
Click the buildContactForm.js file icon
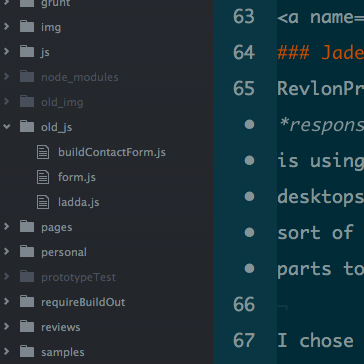(43, 152)
